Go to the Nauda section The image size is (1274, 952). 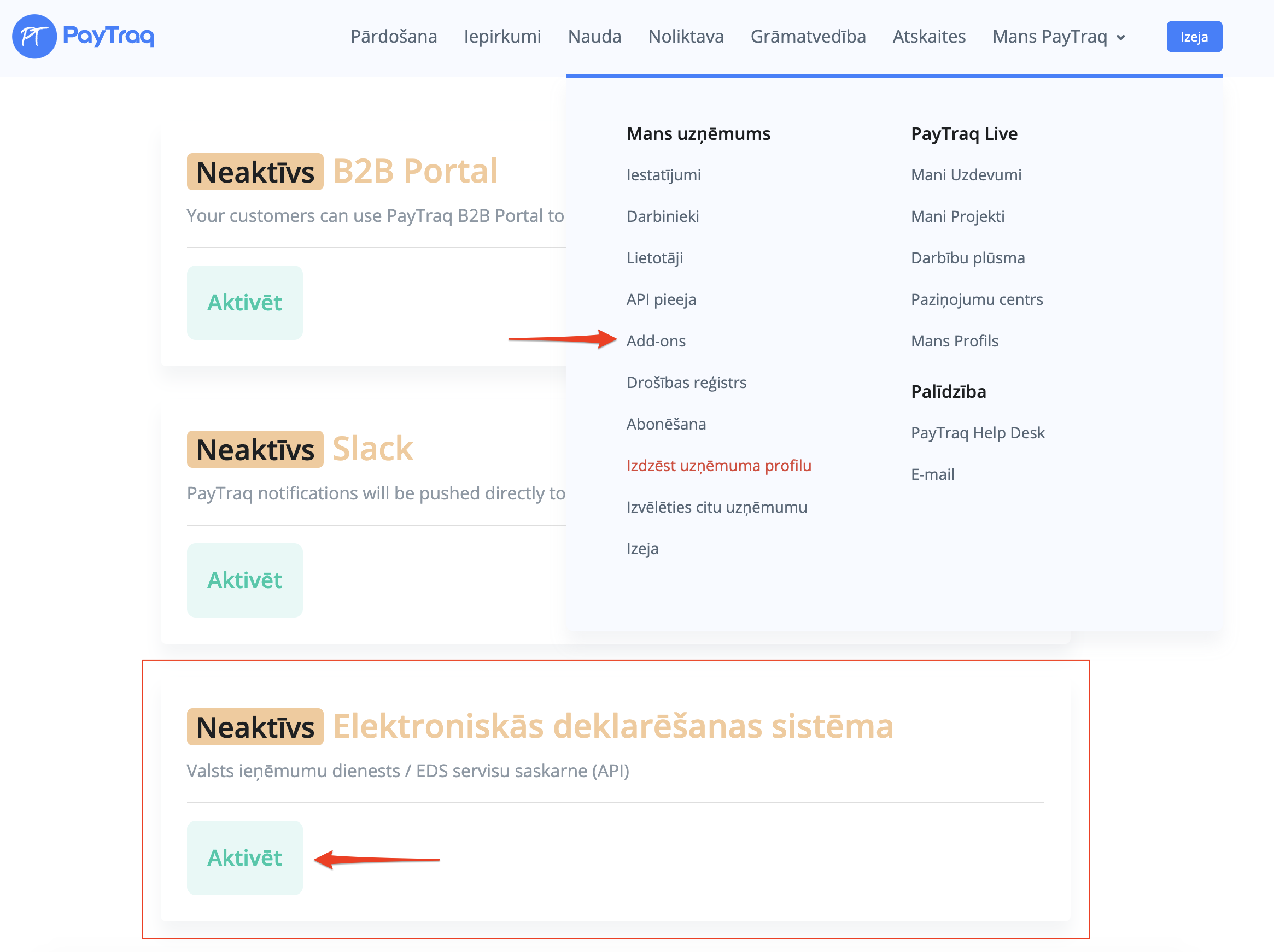pyautogui.click(x=594, y=36)
